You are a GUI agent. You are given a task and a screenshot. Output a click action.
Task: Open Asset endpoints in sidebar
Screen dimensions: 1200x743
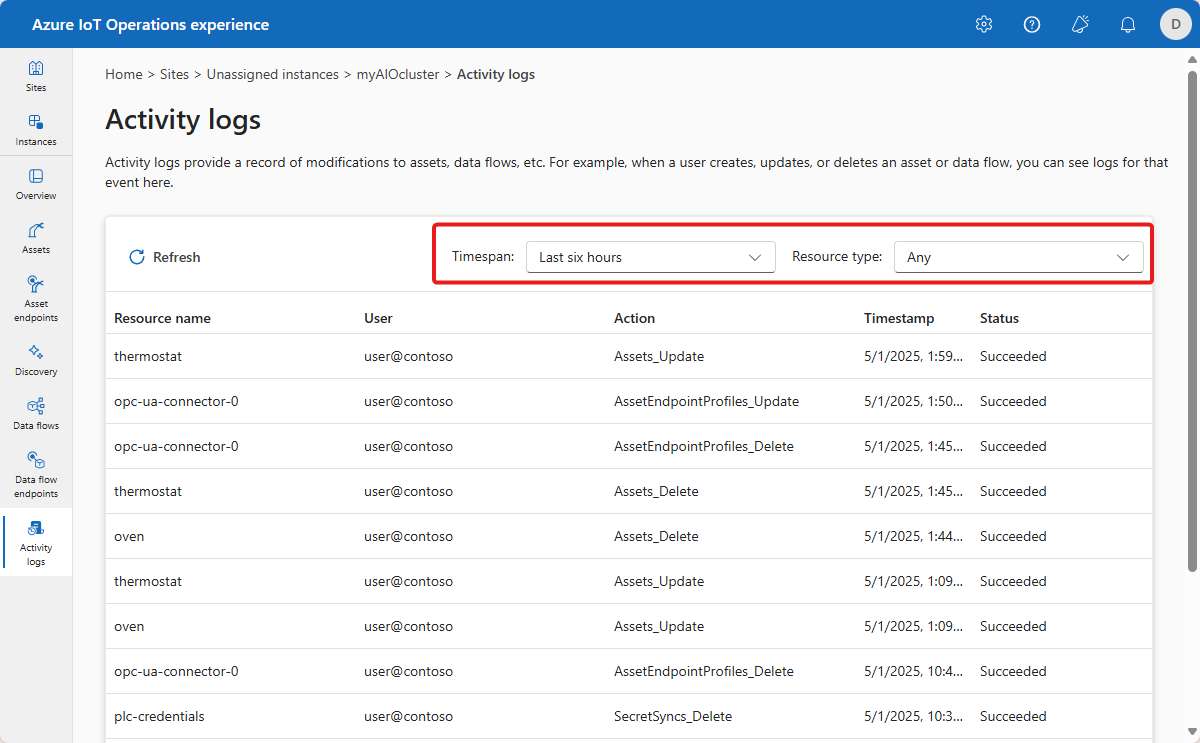click(x=36, y=298)
